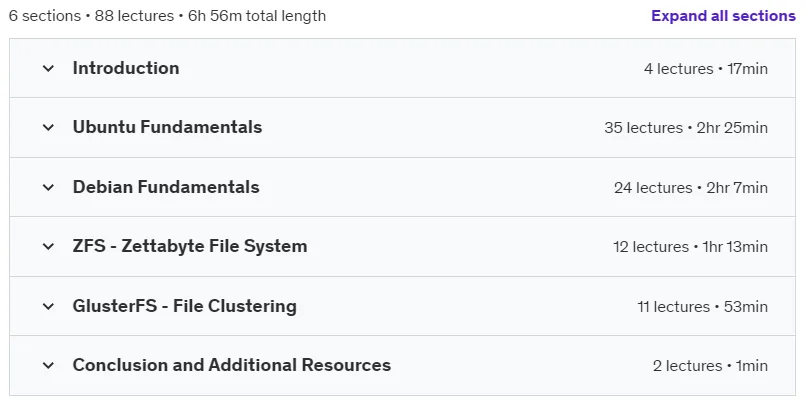Click the 11 lectures • 53min label
Image resolution: width=808 pixels, height=406 pixels.
click(x=702, y=307)
